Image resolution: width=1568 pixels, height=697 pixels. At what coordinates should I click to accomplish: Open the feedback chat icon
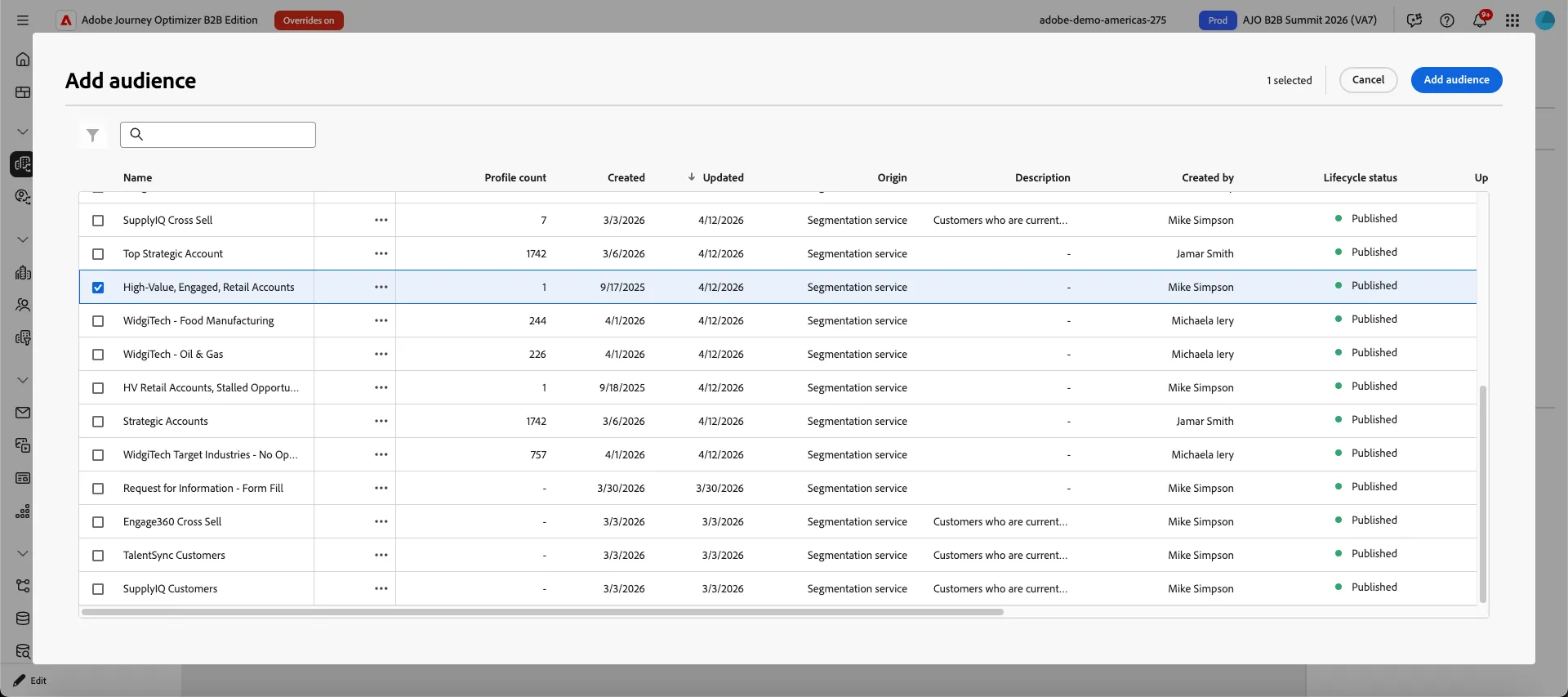coord(1414,20)
